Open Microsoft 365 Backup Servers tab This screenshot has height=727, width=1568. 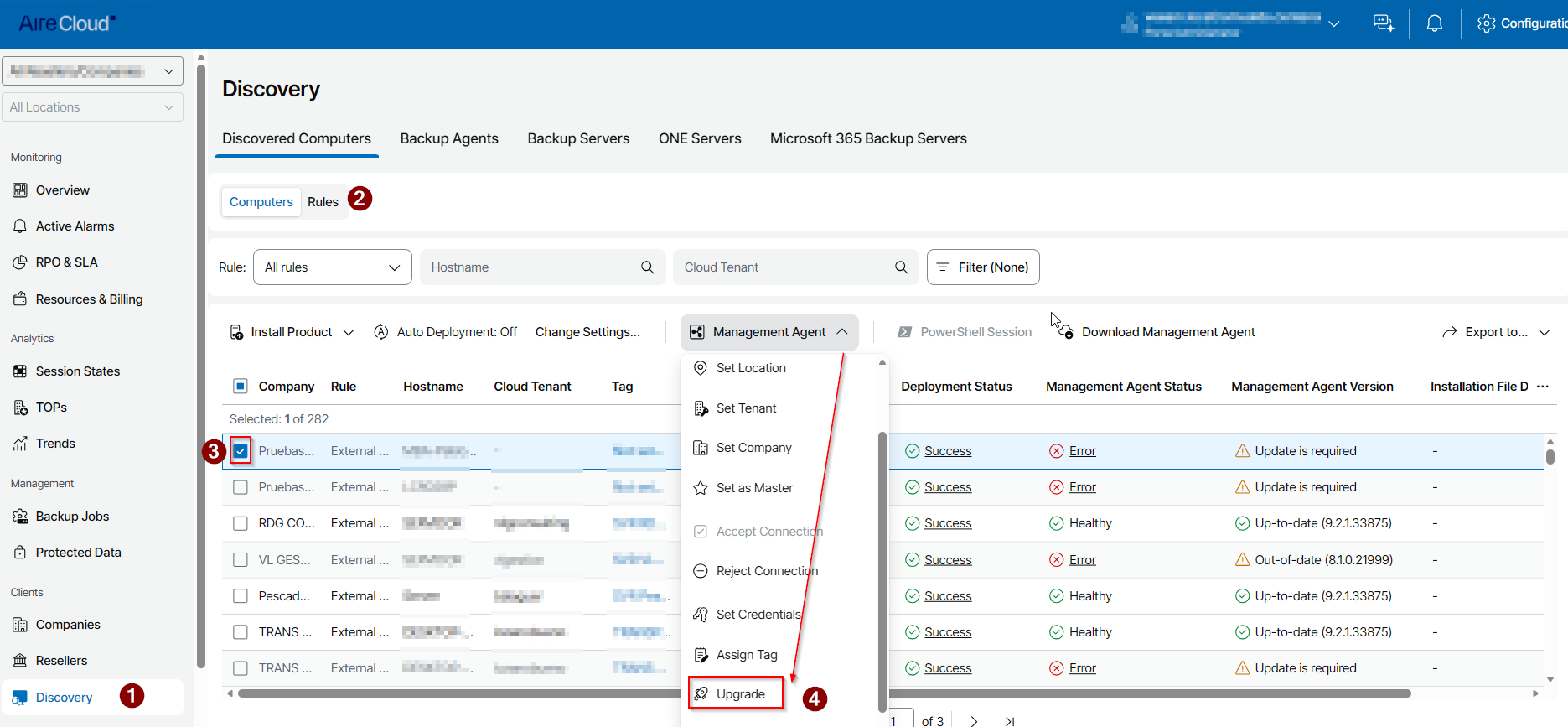point(868,138)
